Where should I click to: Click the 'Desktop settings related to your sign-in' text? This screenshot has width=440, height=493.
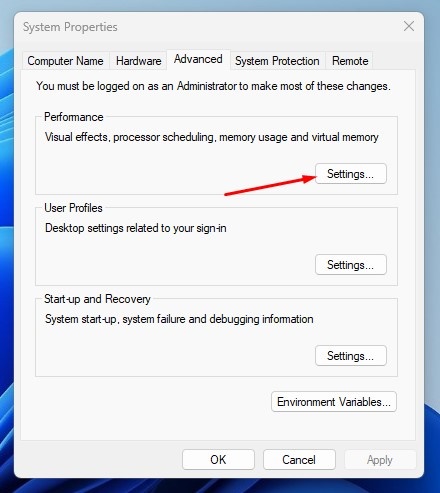136,228
